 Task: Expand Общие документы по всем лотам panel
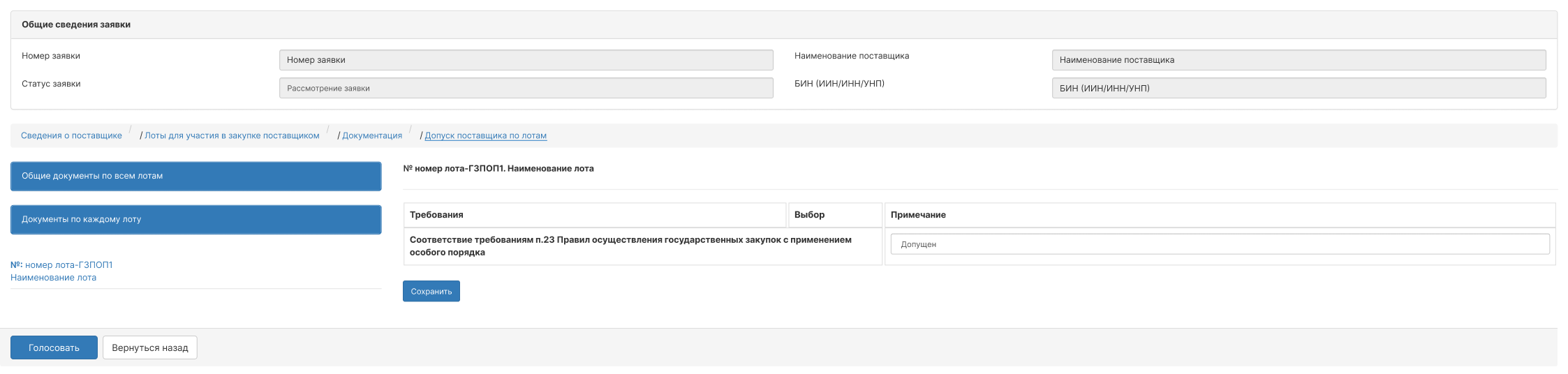[195, 176]
